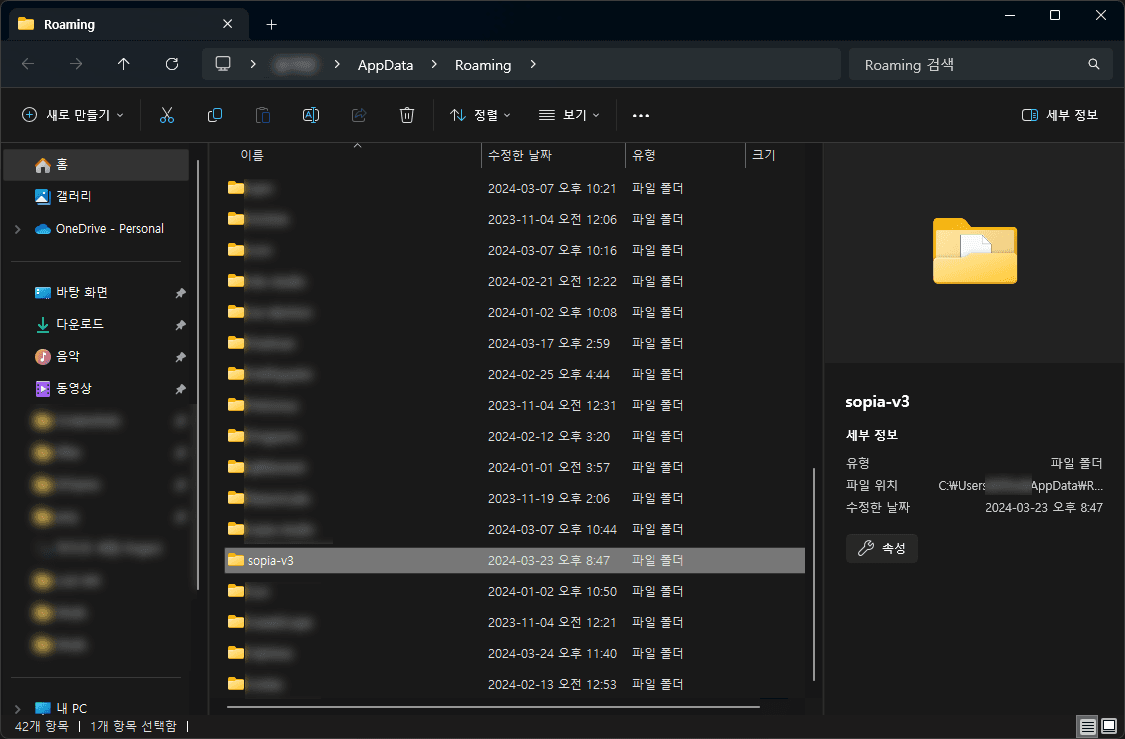Toggle the 세부 정보 details pane
Image resolution: width=1125 pixels, height=739 pixels.
click(x=1060, y=115)
